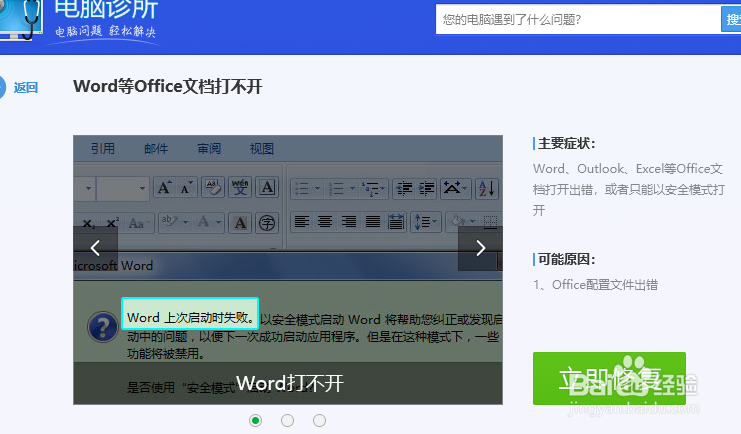
Task: Click the Multilevel List icon
Action: (x=370, y=189)
